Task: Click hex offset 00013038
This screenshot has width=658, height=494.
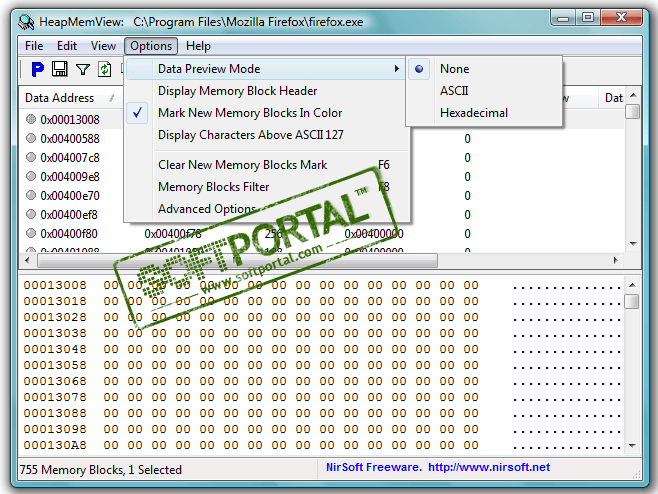Action: pos(55,333)
